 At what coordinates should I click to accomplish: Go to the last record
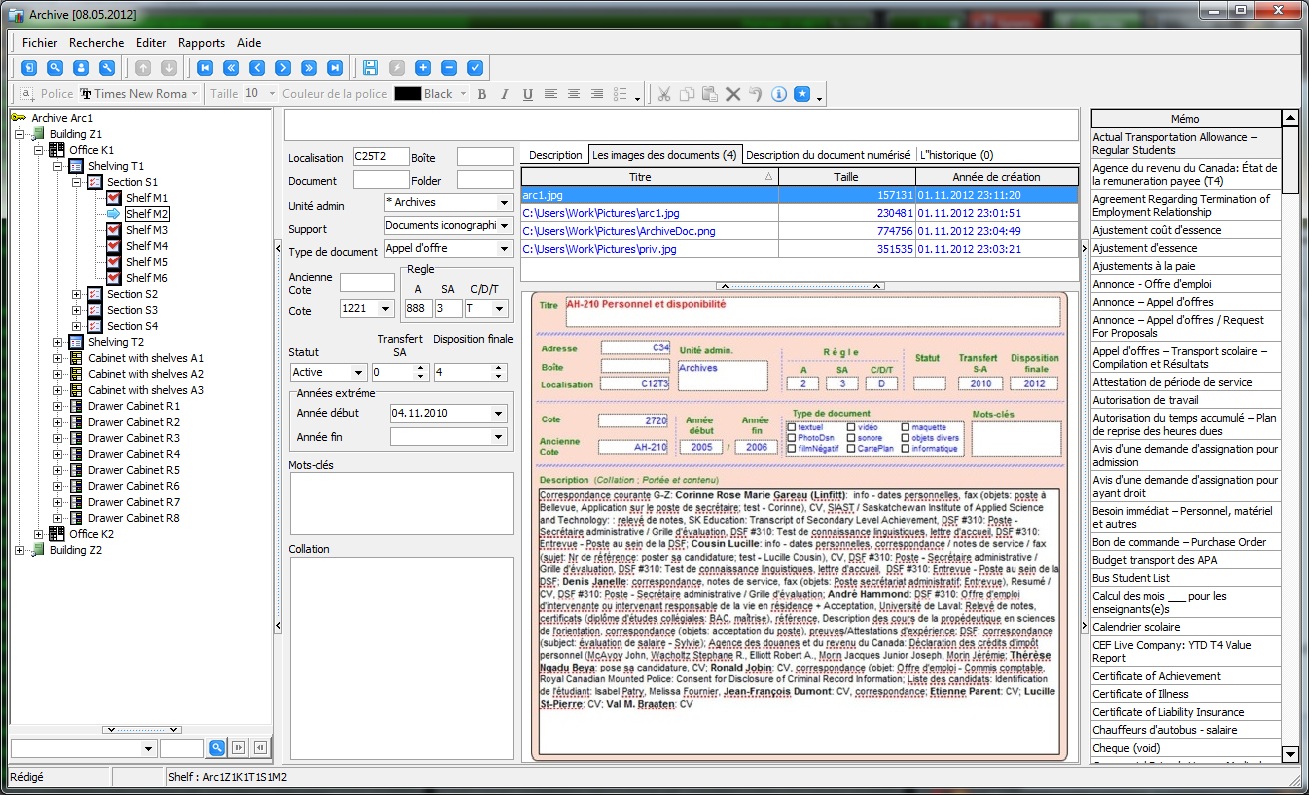click(335, 68)
